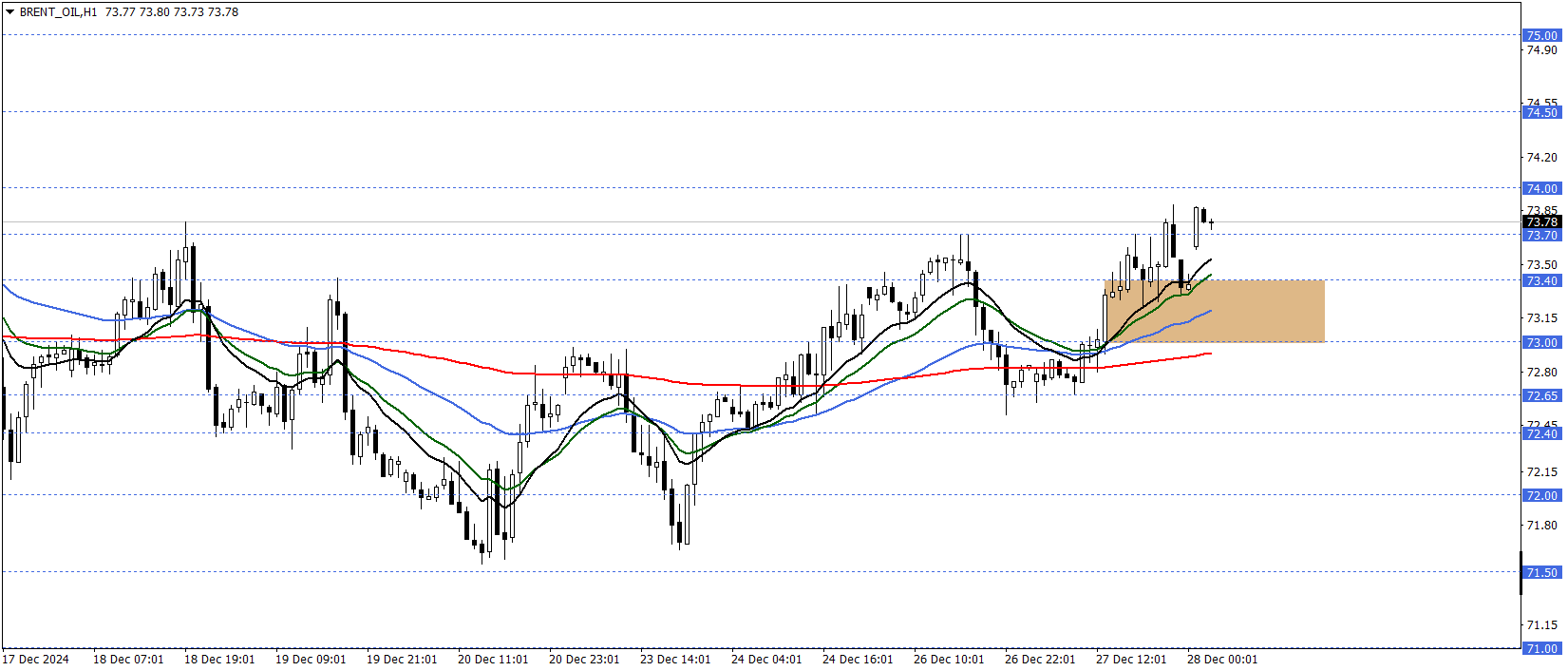Select the 75.00 price level label

click(x=1541, y=35)
